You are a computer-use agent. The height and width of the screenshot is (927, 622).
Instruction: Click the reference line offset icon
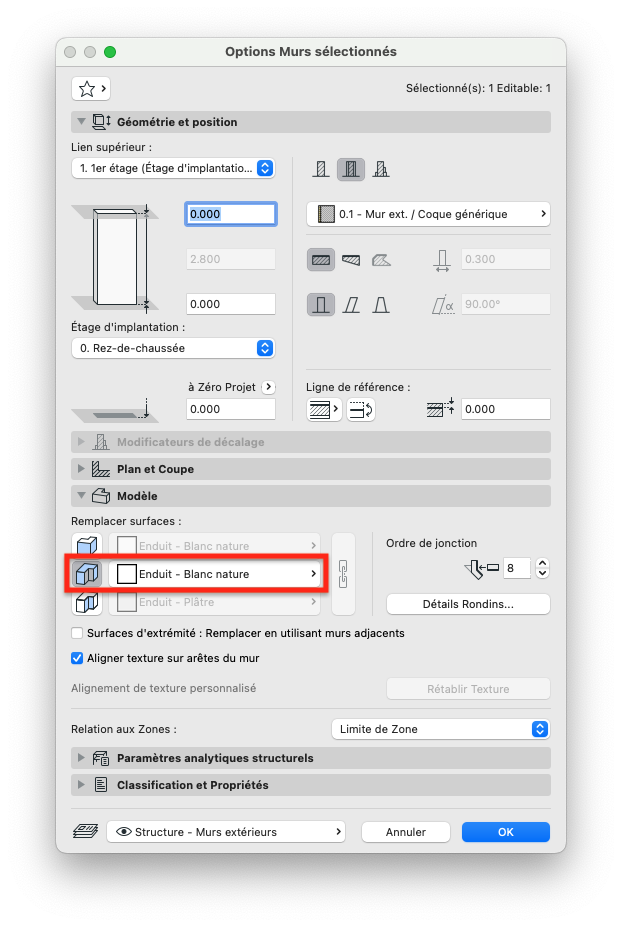click(x=440, y=409)
